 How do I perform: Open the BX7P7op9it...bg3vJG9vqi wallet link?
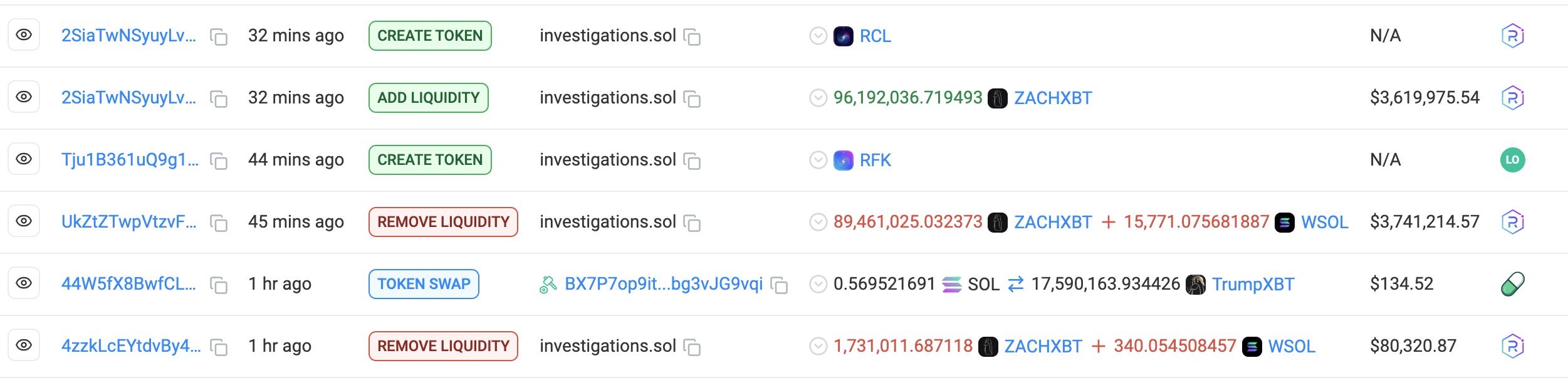663,284
